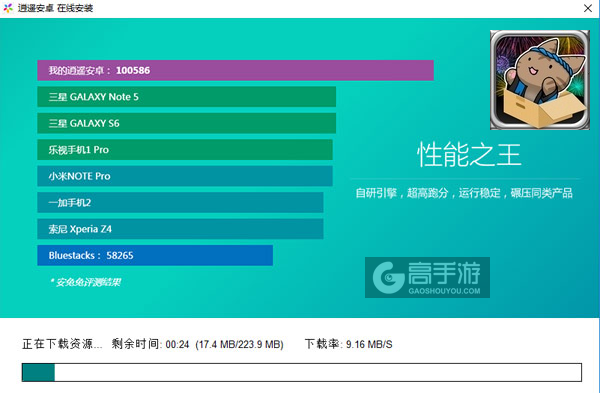The image size is (600, 393).
Task: Click the cat-in-box game icon
Action: click(540, 80)
